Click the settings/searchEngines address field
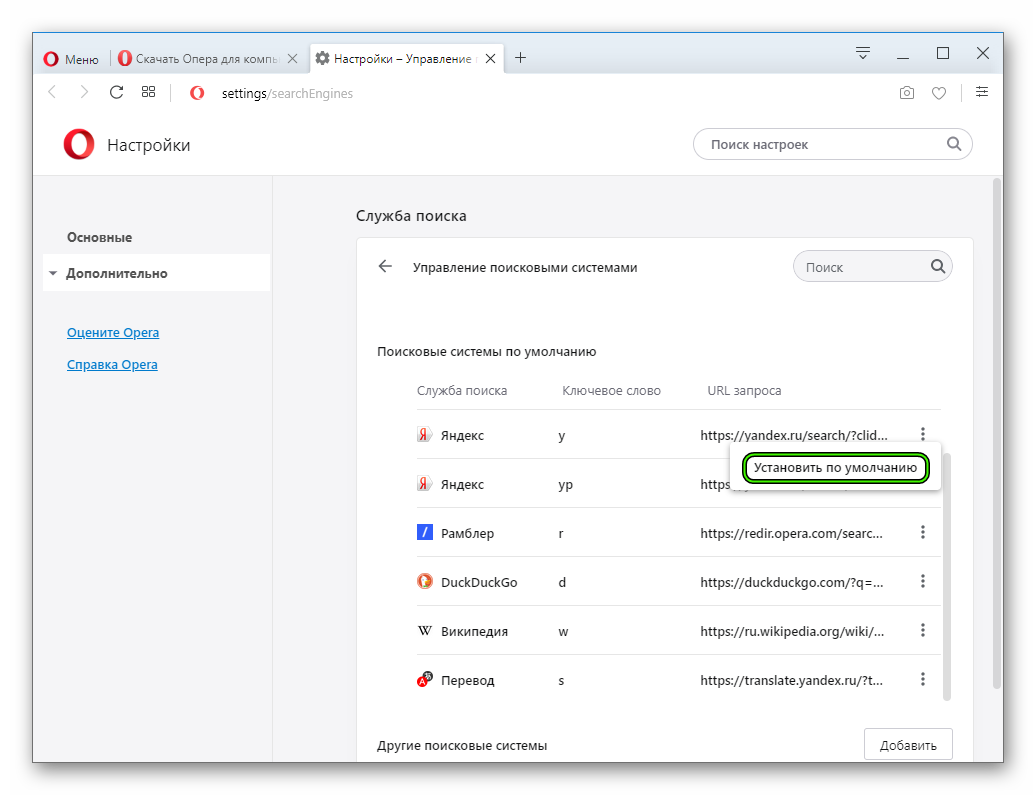1036x795 pixels. tap(287, 93)
